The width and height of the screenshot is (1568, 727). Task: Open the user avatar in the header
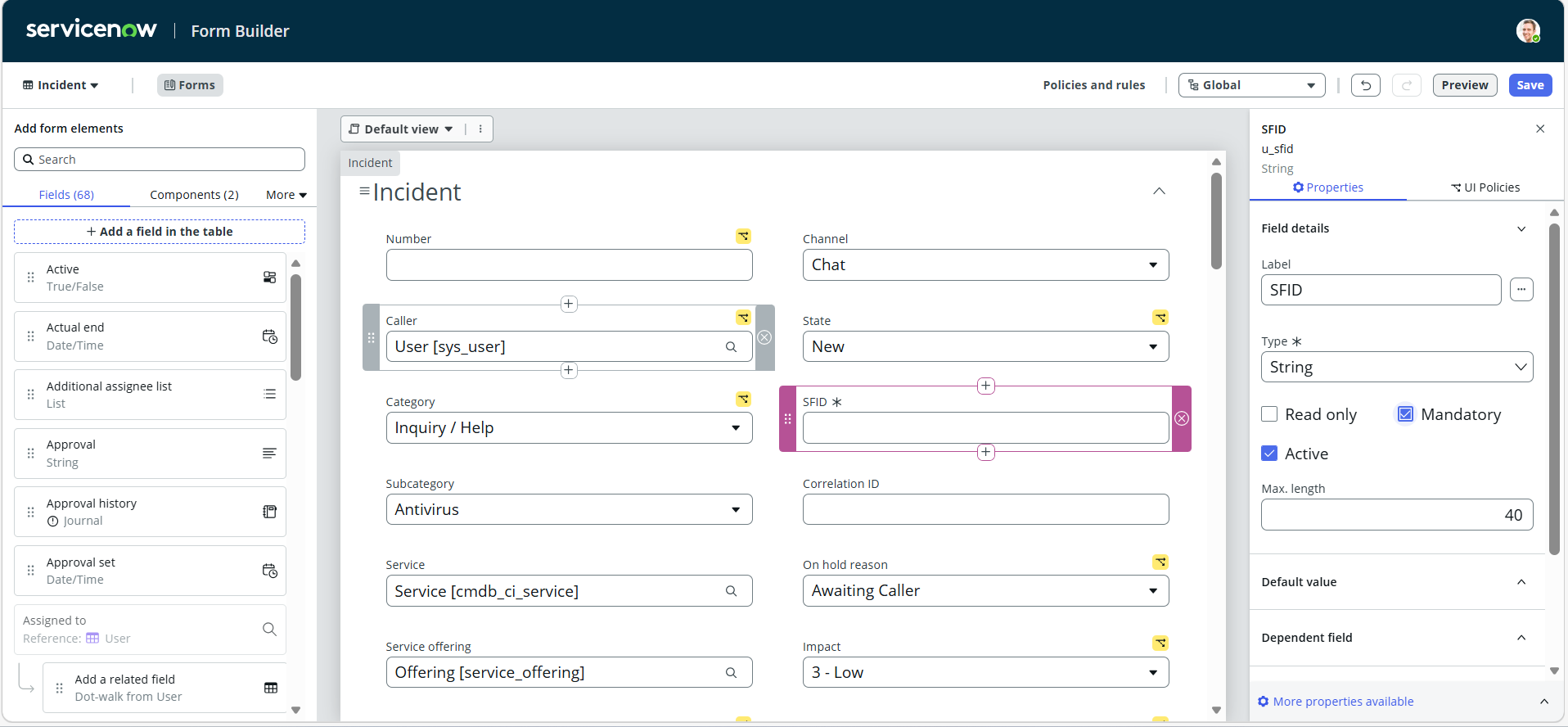point(1528,31)
